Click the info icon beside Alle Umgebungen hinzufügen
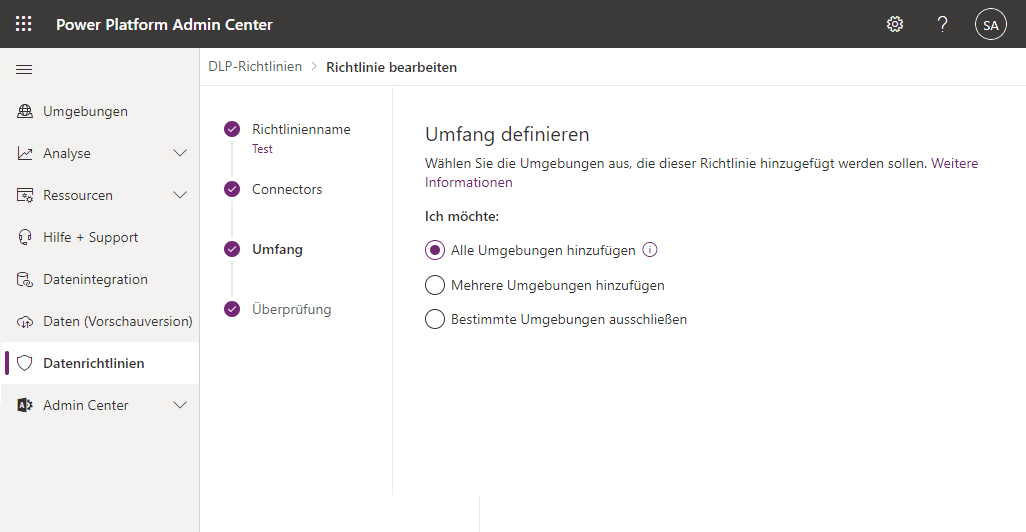 tap(650, 250)
